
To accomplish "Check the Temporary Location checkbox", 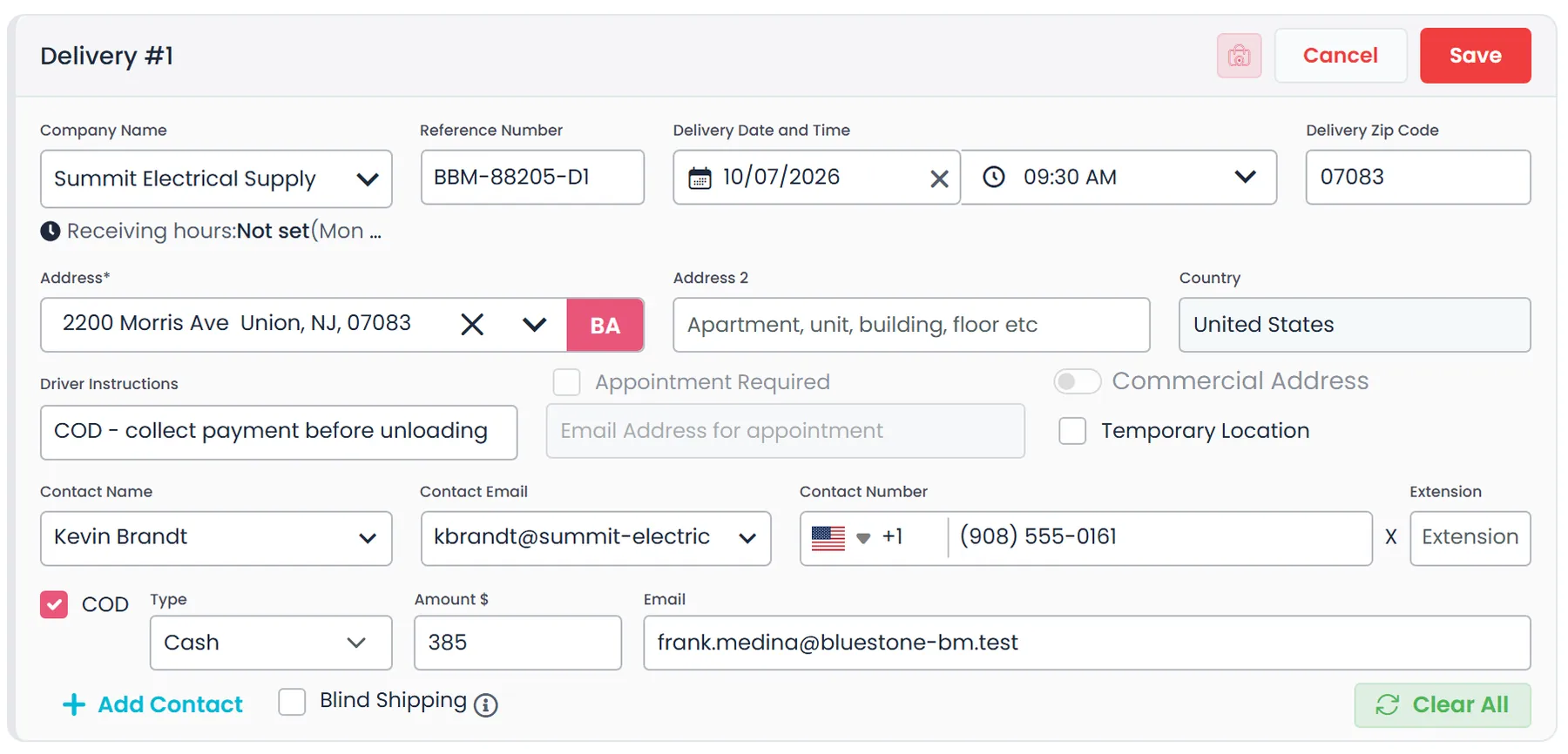I will (1072, 431).
